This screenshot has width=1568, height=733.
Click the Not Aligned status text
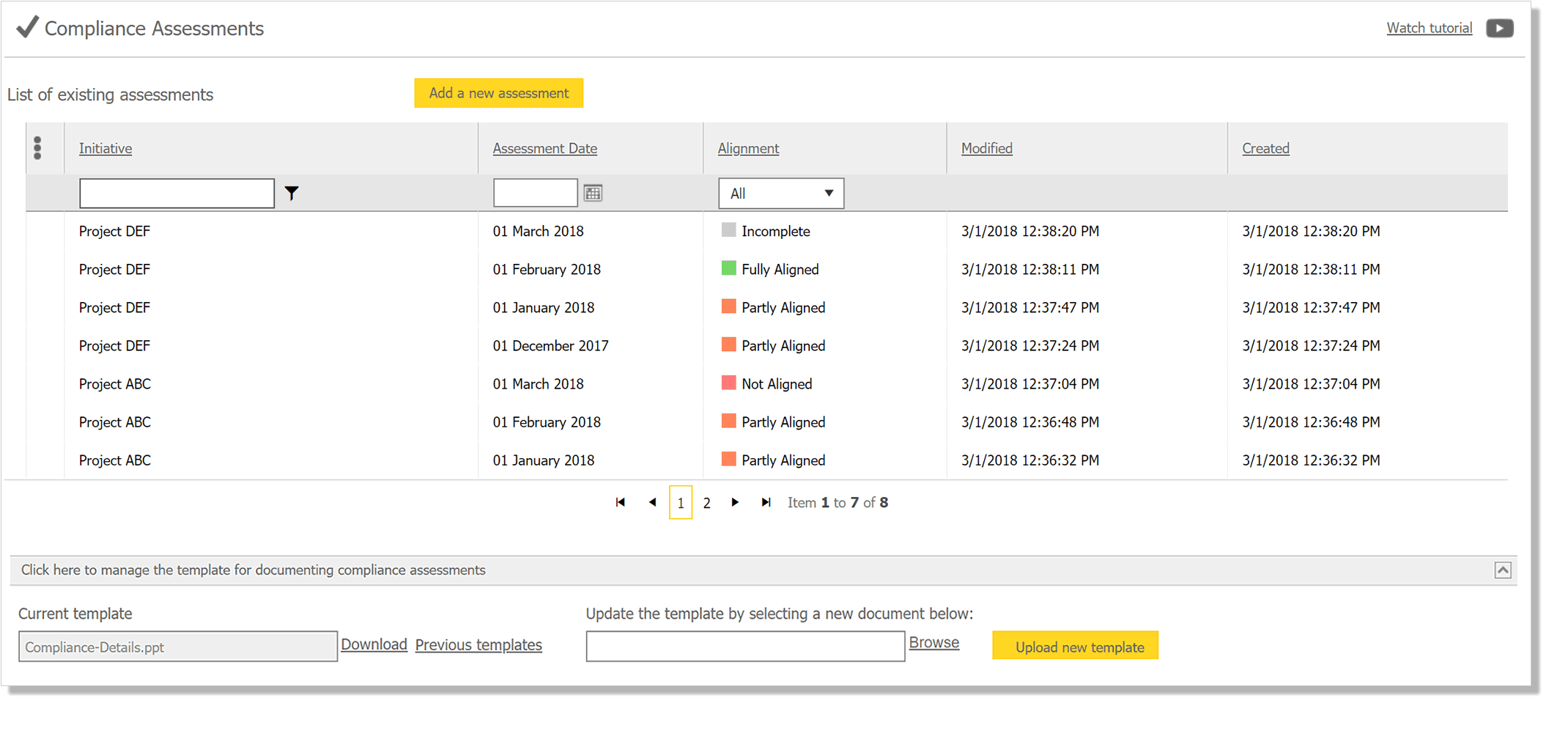click(x=777, y=383)
